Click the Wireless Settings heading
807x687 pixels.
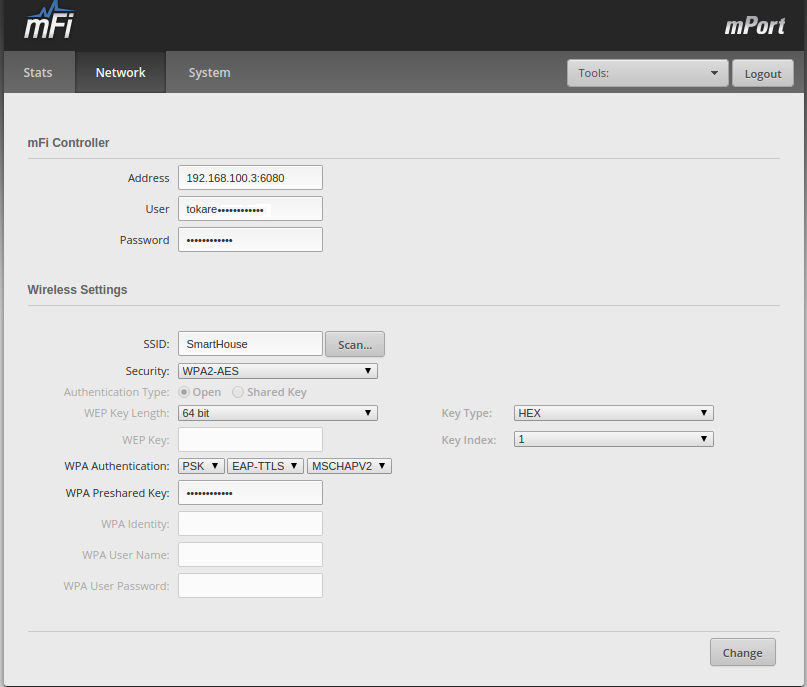pyautogui.click(x=77, y=290)
